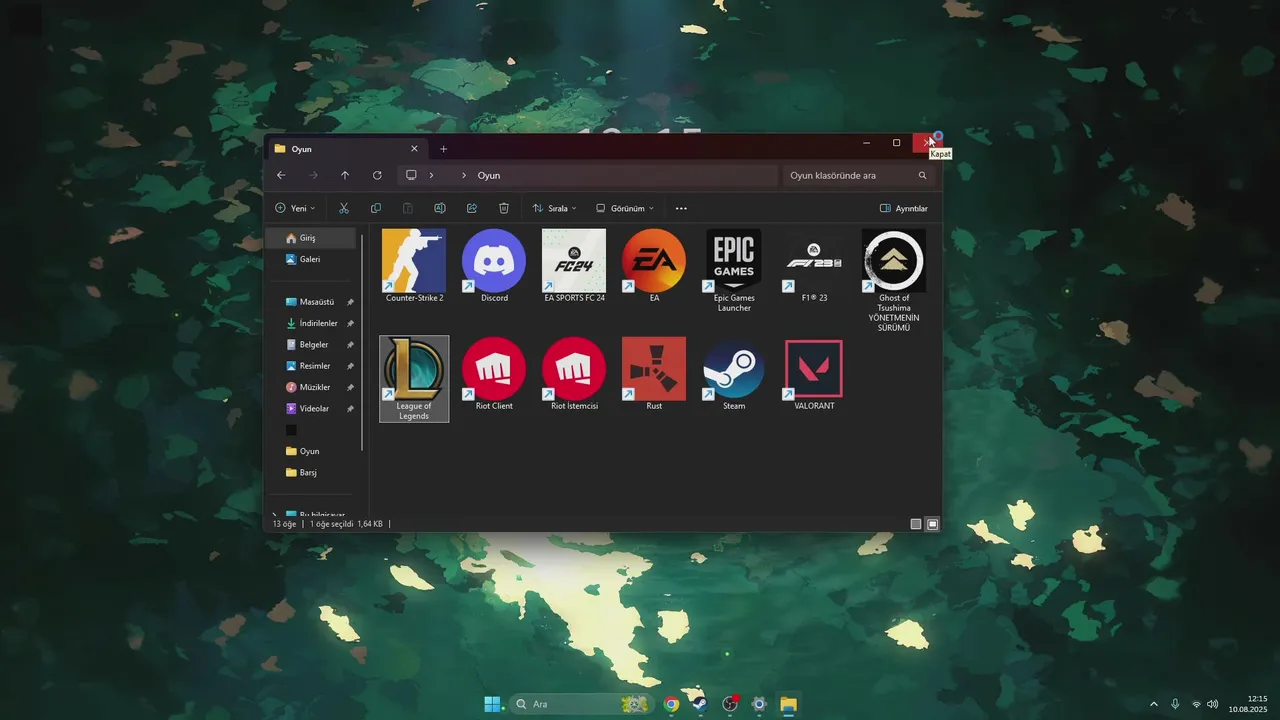This screenshot has width=1280, height=720.
Task: Open Steam from the taskbar
Action: [700, 704]
